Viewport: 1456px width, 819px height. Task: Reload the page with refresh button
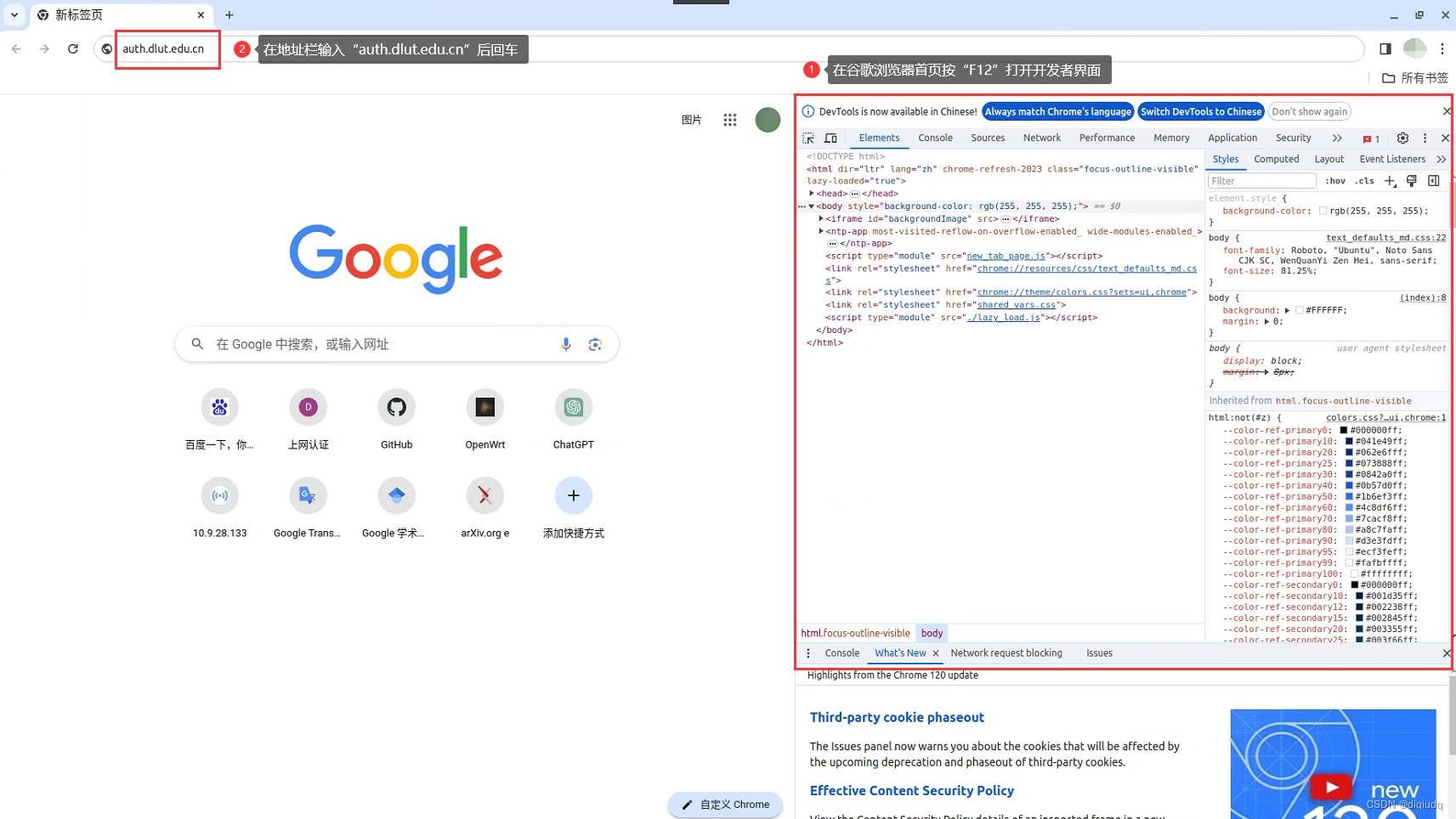point(73,49)
